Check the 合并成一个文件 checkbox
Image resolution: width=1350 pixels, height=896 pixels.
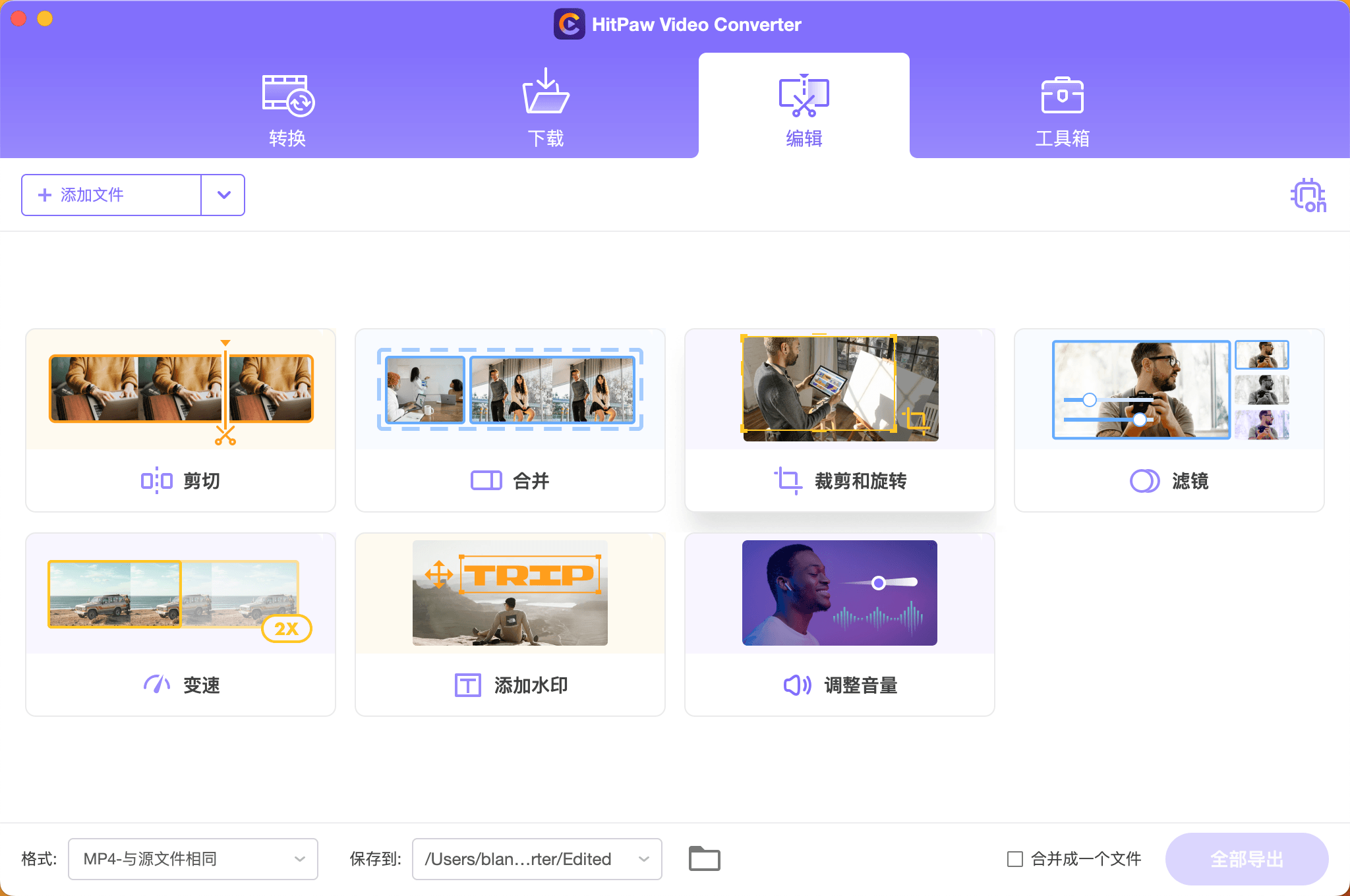(x=1015, y=859)
